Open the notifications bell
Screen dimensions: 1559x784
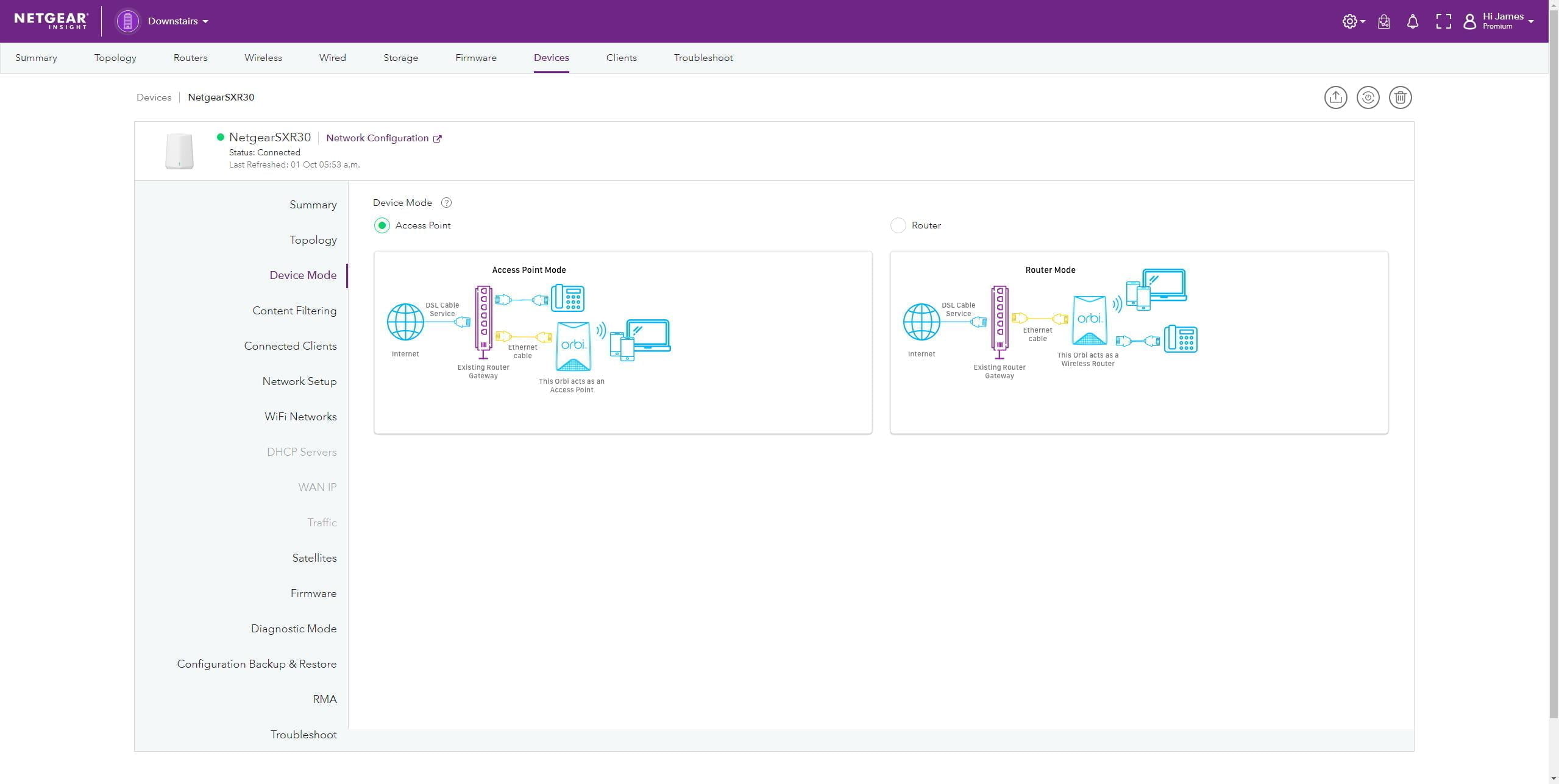click(x=1412, y=22)
